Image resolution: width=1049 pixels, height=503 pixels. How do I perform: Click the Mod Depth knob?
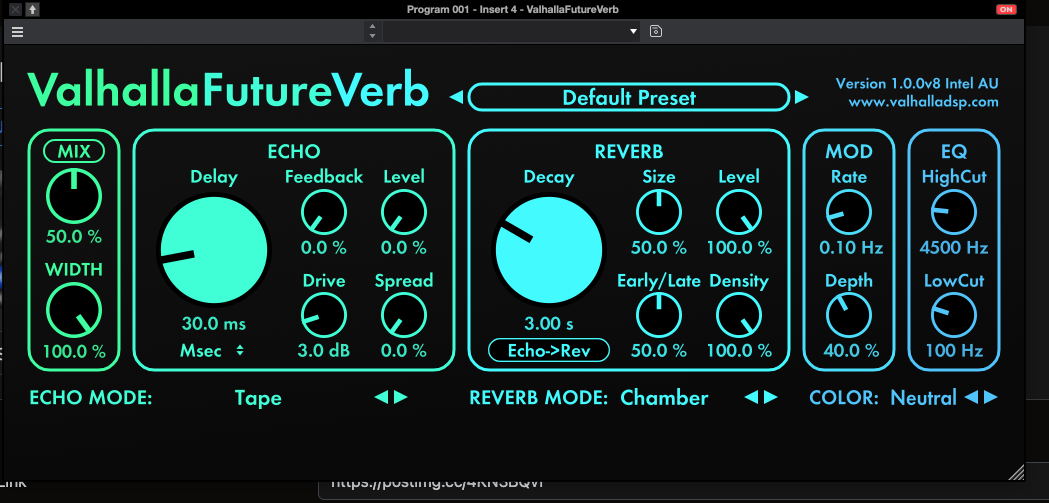pos(849,316)
